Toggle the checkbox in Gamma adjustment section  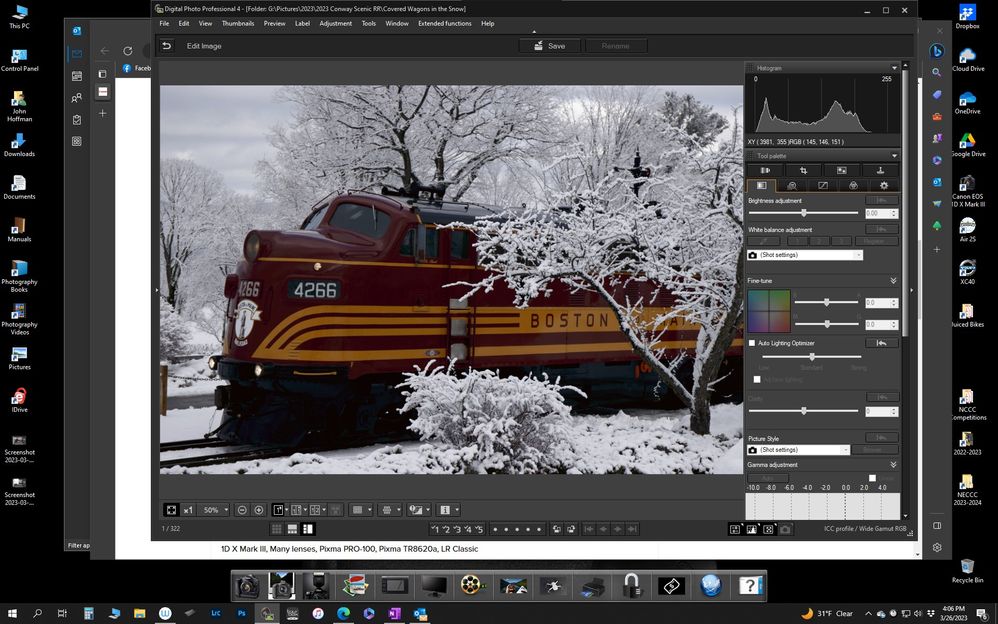click(871, 478)
